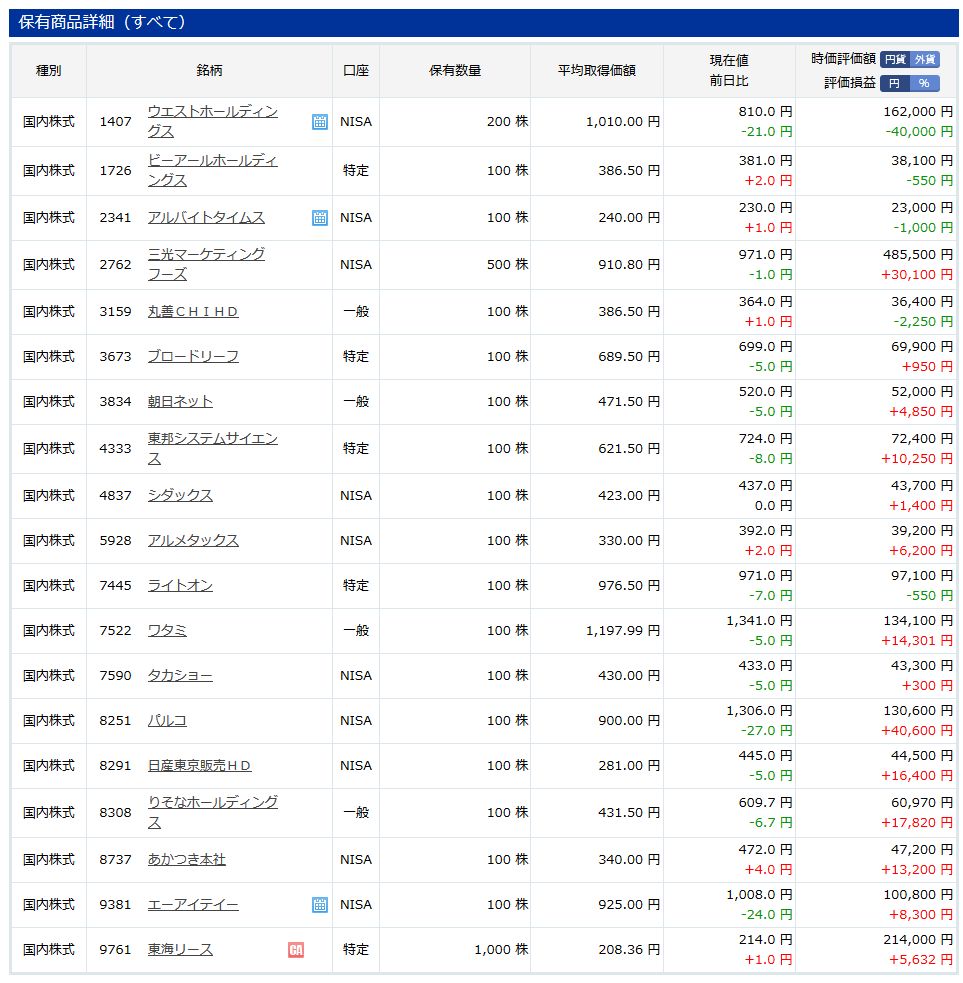The width and height of the screenshot is (963, 983).
Task: Select stock code 1407
Action: pos(115,122)
